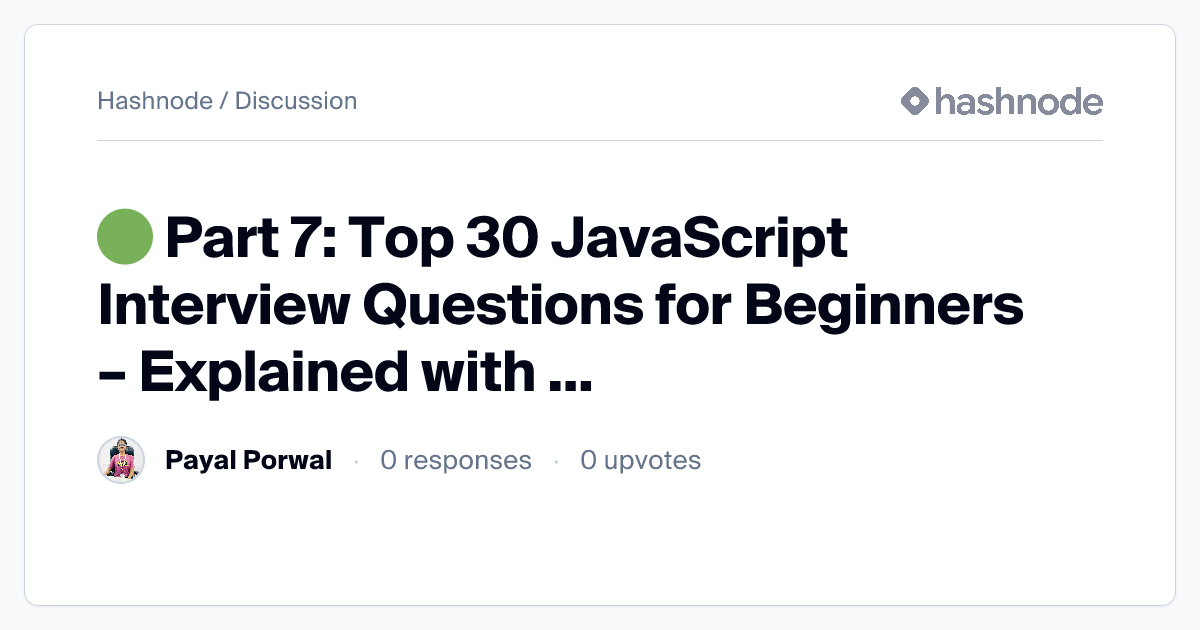This screenshot has width=1200, height=630.
Task: Click the '– Explained with' title line
Action: (x=318, y=371)
